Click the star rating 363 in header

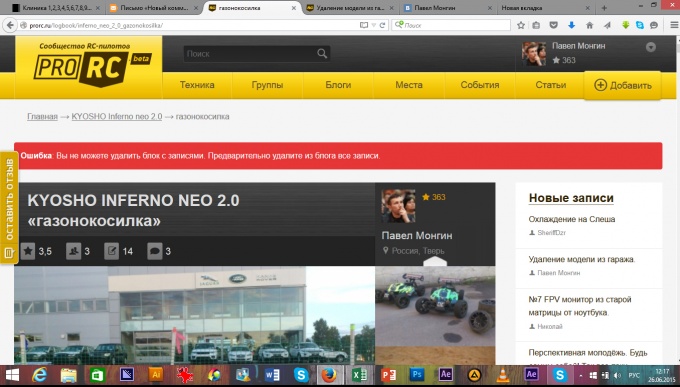click(564, 60)
